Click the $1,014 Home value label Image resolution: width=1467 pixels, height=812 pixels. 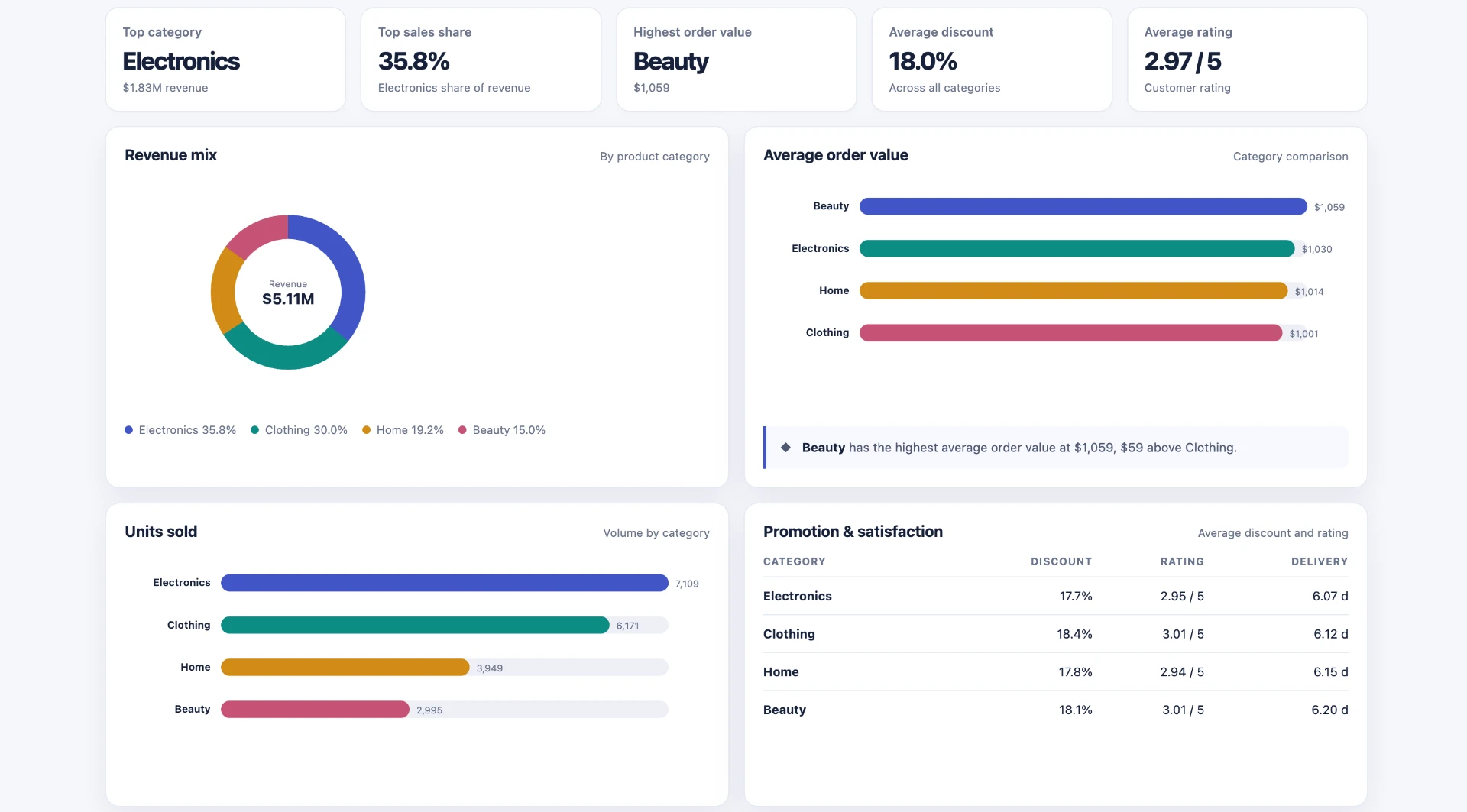pos(1310,291)
